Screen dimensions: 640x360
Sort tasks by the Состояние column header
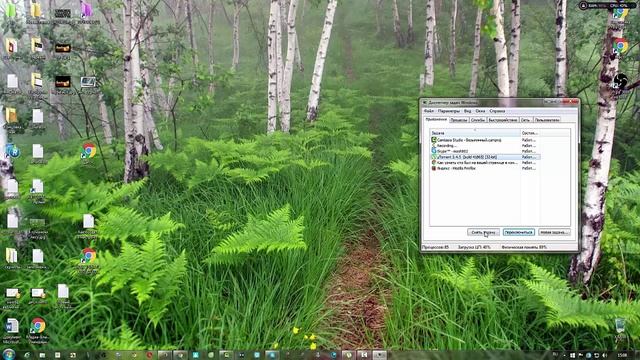tap(530, 133)
